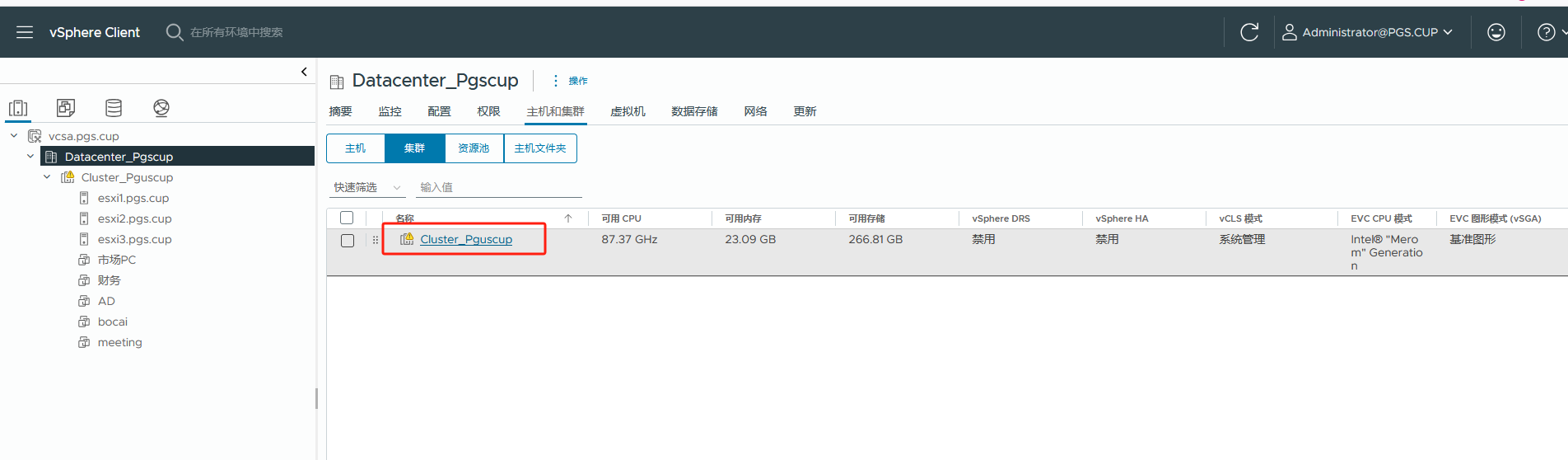This screenshot has width=1568, height=460.
Task: Click the row drag handle for Cluster_Pguscup
Action: (376, 240)
